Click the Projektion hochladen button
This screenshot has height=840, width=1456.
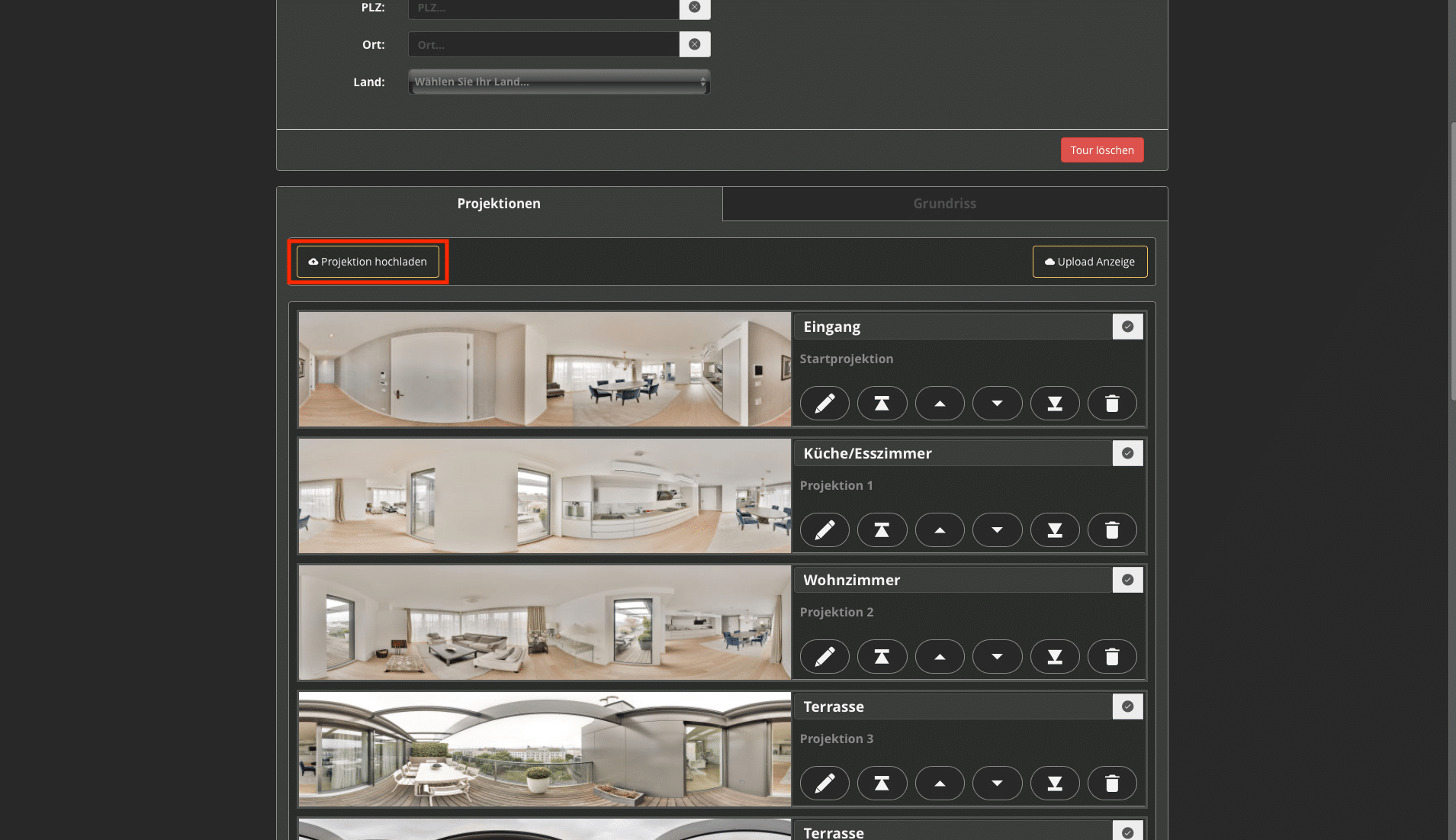[x=368, y=262]
